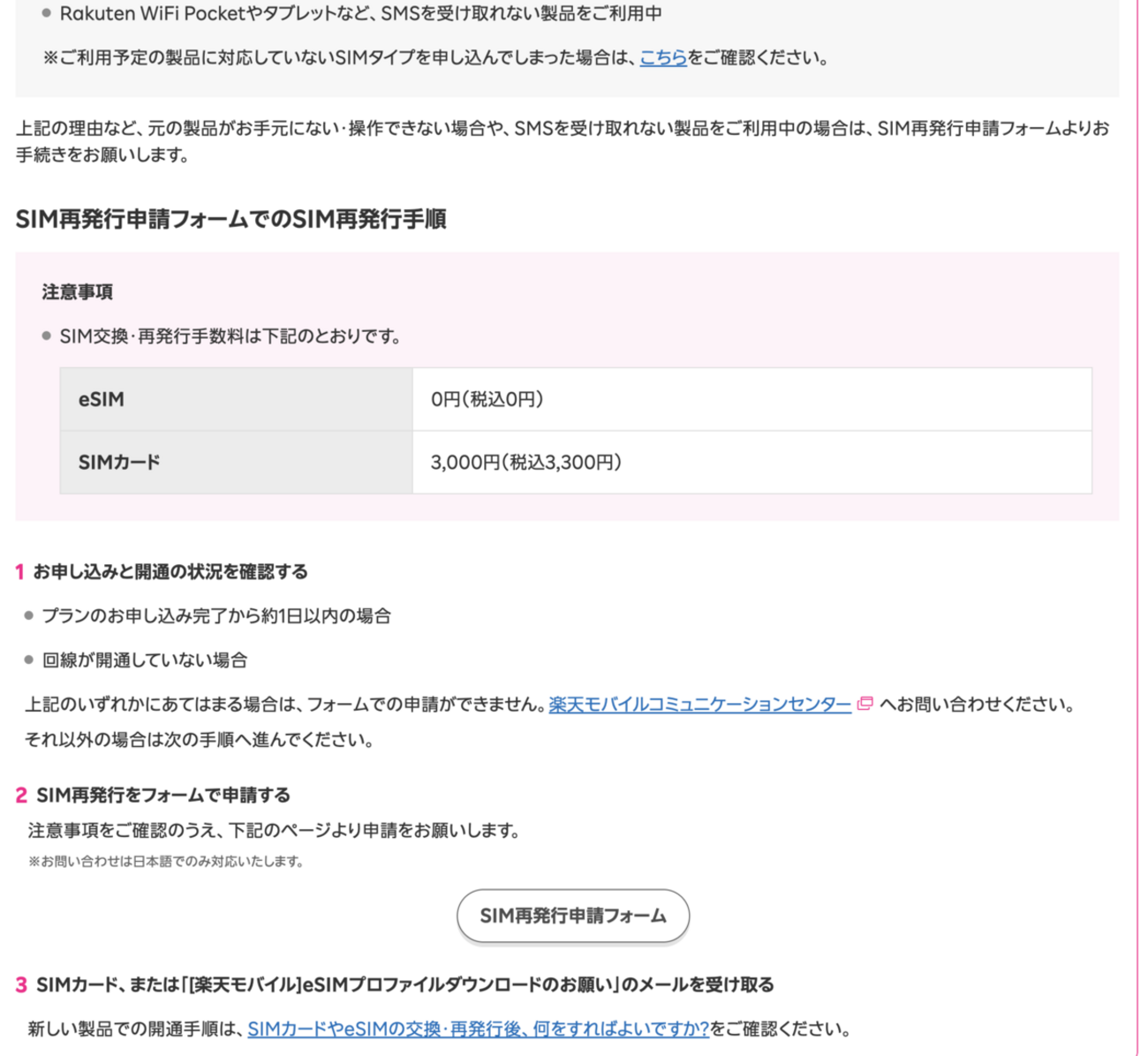The width and height of the screenshot is (1148, 1056).
Task: Click step 1 heading お申し込みと開通の状況を確認する
Action: [170, 572]
